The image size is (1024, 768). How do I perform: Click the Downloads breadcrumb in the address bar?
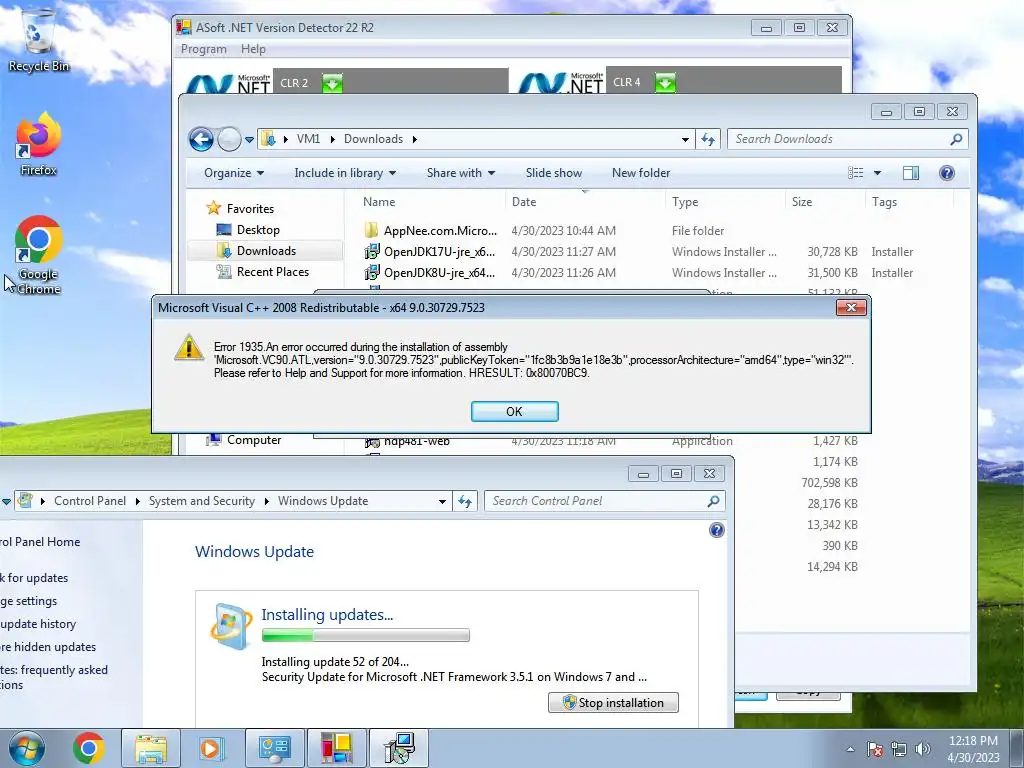tap(374, 139)
